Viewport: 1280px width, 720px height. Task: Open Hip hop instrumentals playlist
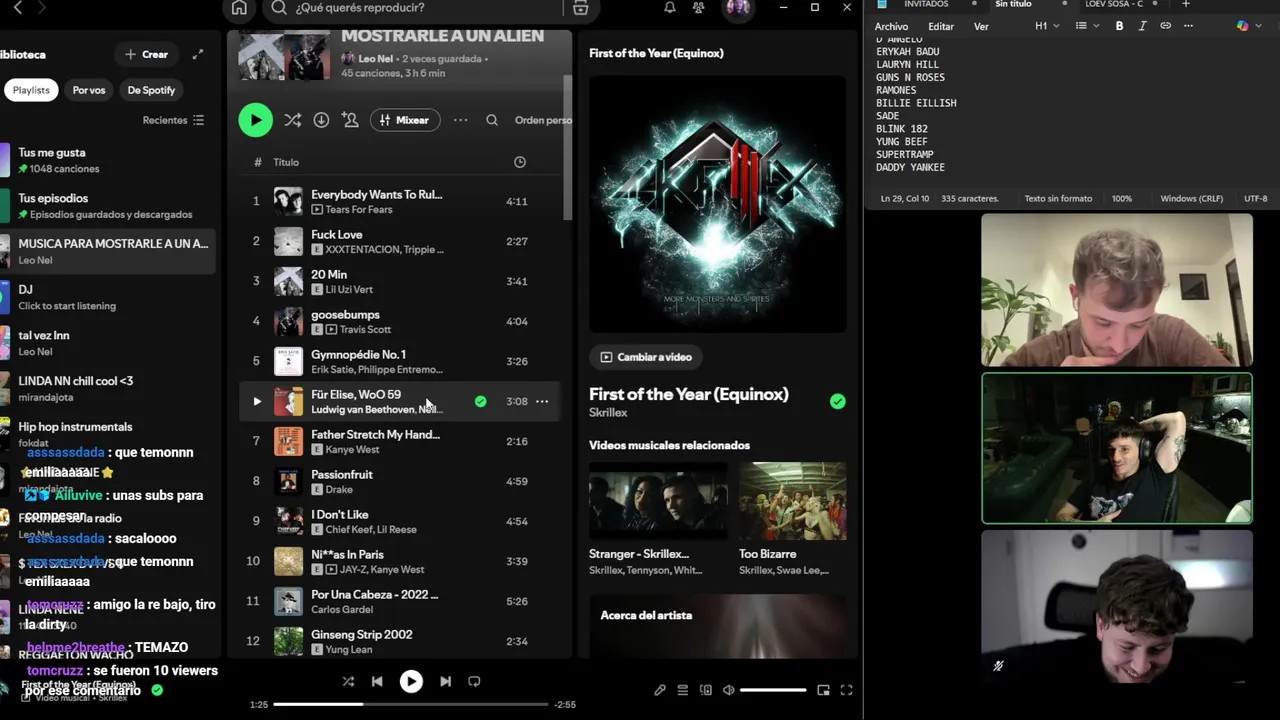[x=107, y=434]
